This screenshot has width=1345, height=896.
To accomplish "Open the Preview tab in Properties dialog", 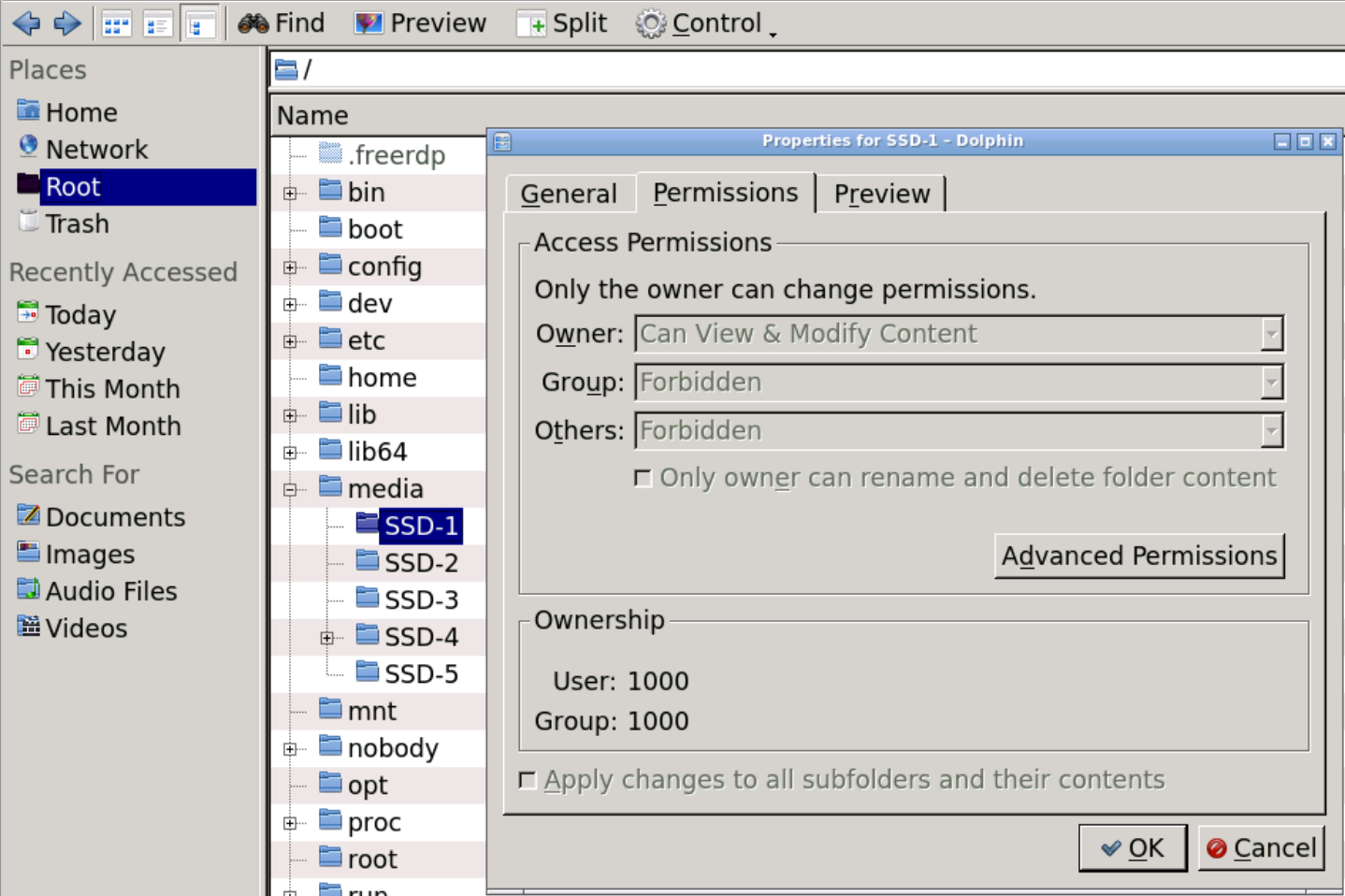I will click(x=881, y=194).
